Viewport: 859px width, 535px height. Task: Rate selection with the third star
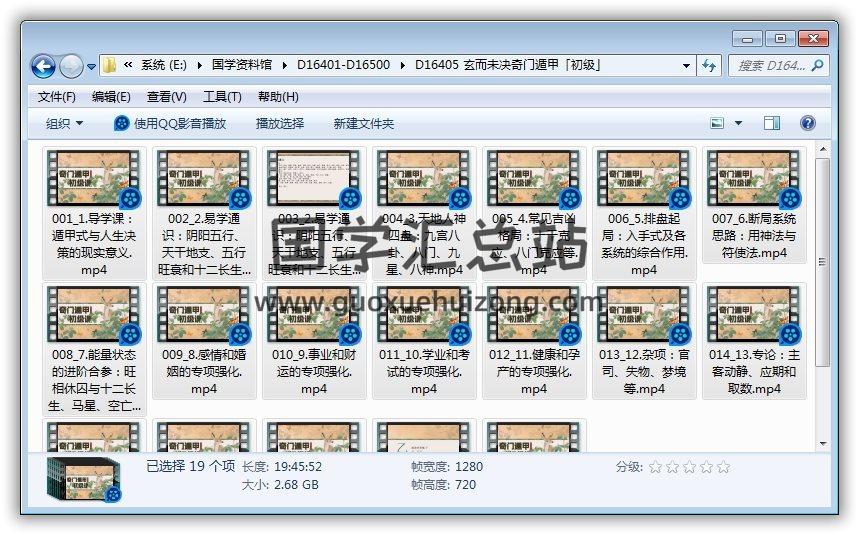point(690,467)
